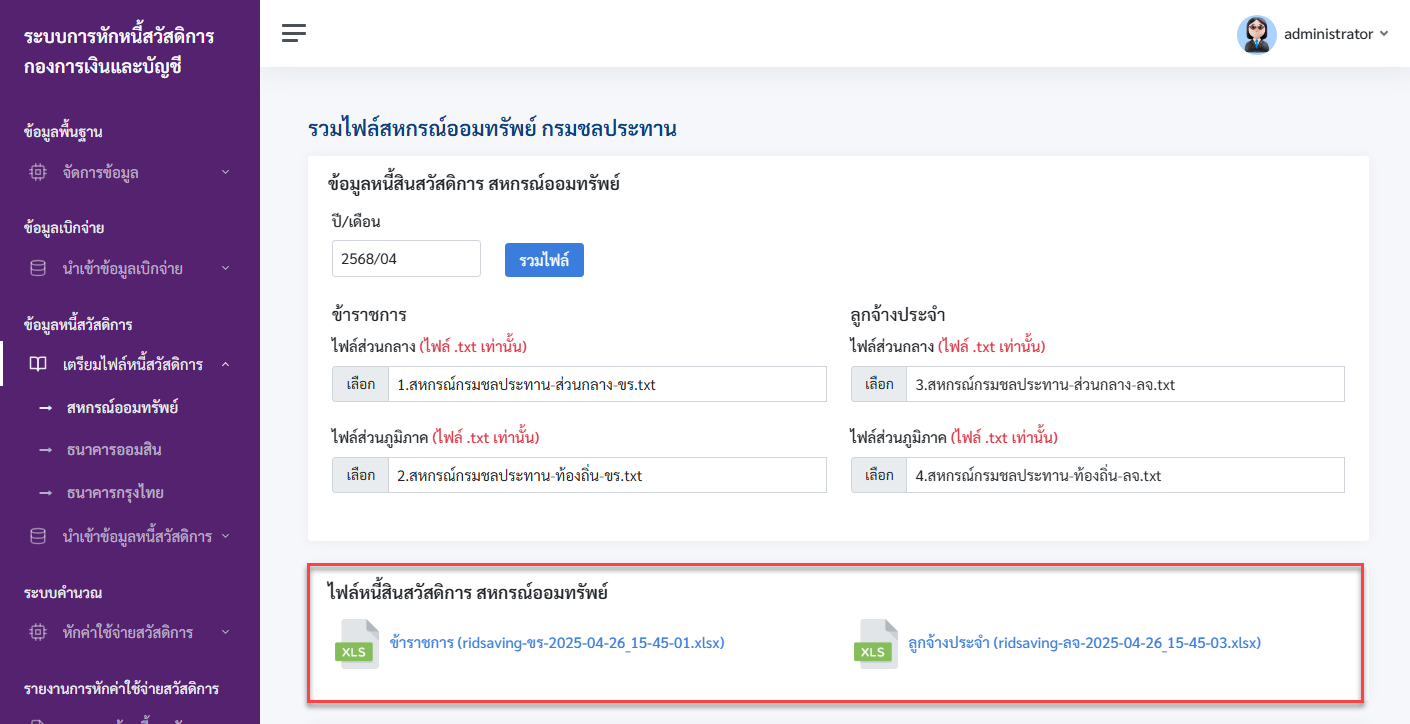Click the chip icon beside หักค่าใช้จ่ายสวัสดิการ
The image size is (1410, 724).
click(38, 632)
